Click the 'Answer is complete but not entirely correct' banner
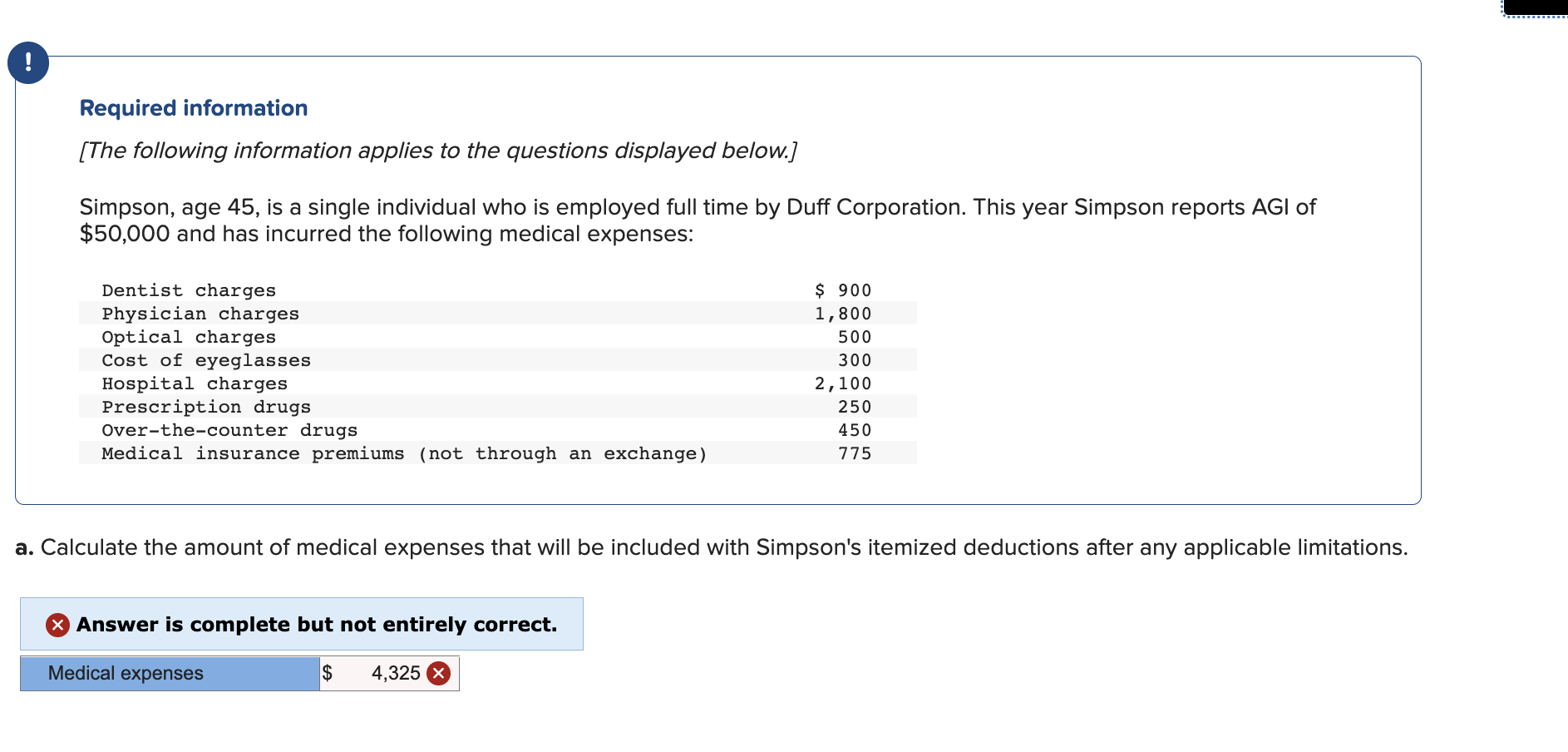The image size is (1568, 752). [x=302, y=624]
